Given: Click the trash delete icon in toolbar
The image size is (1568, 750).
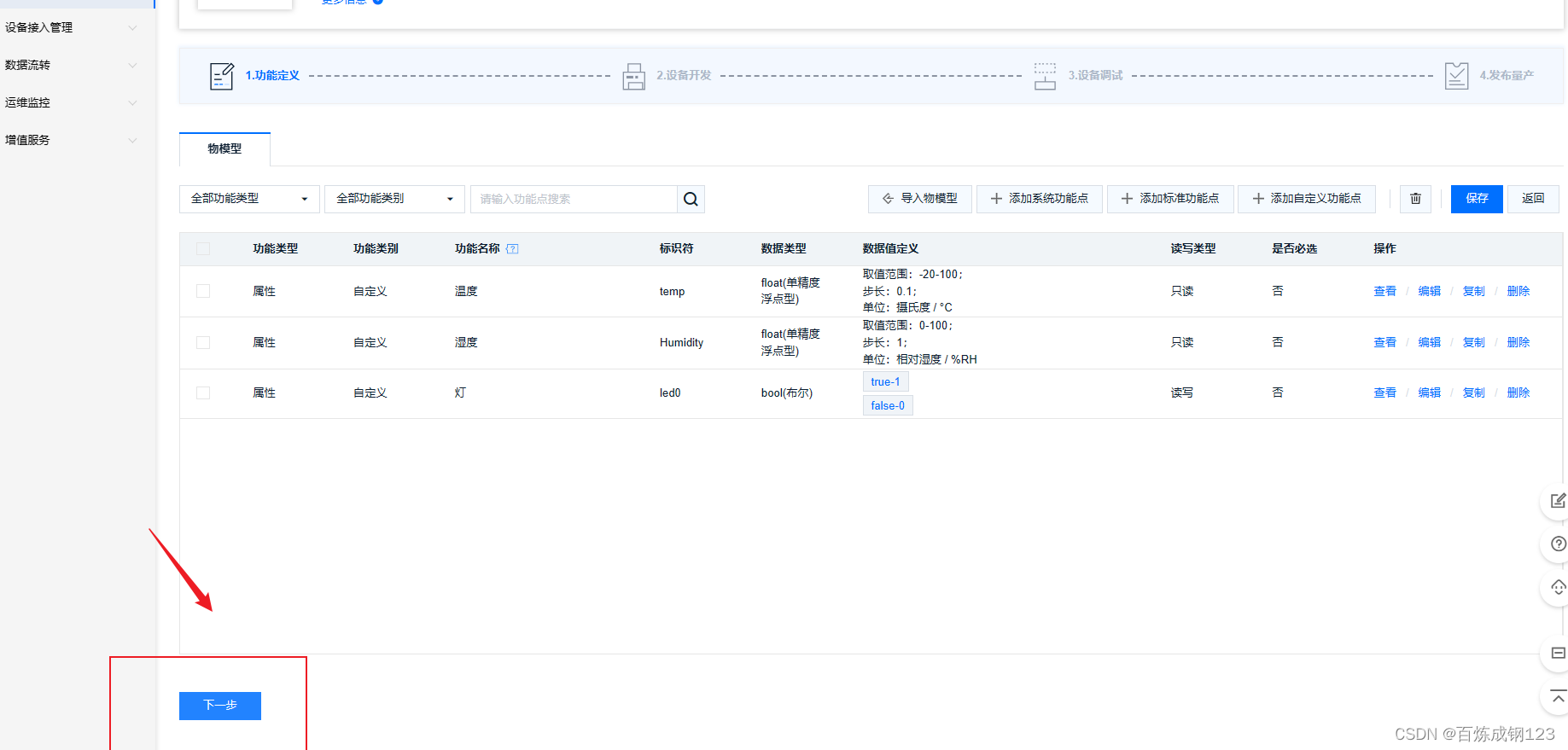Looking at the screenshot, I should click(x=1415, y=199).
